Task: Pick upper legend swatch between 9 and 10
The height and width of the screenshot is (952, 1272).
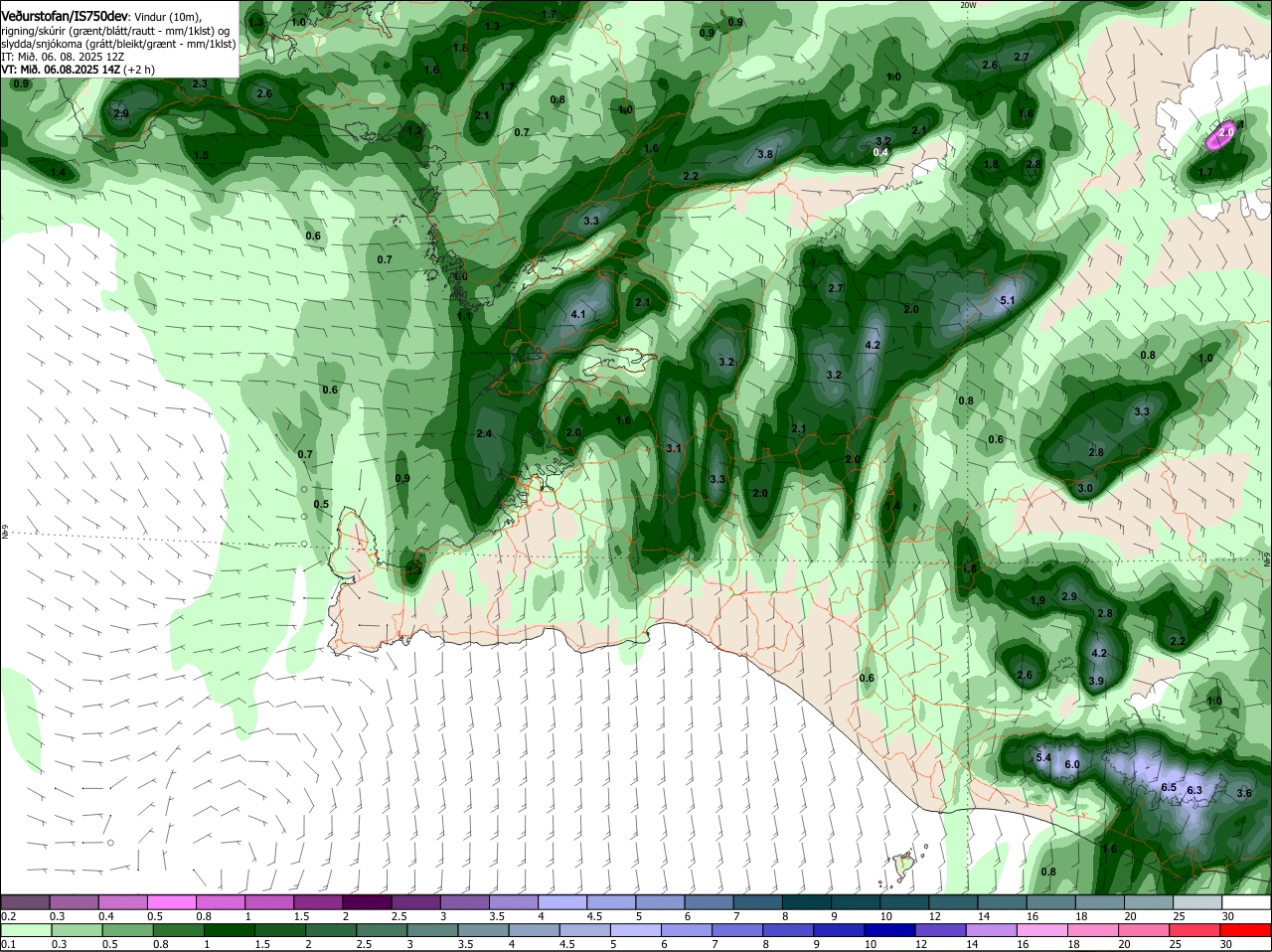Action: 856,901
